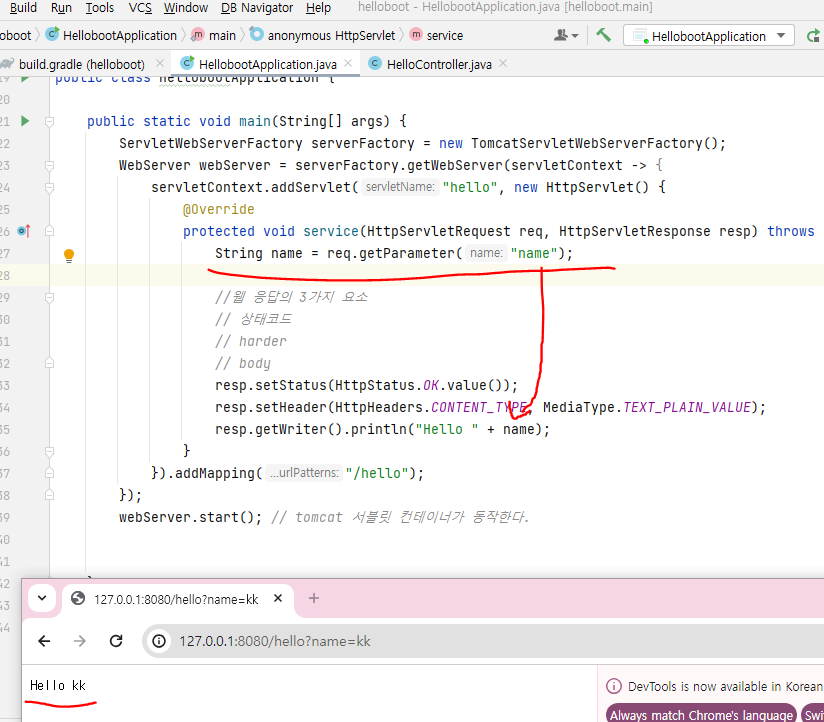Open a new Chrome tab

[314, 599]
